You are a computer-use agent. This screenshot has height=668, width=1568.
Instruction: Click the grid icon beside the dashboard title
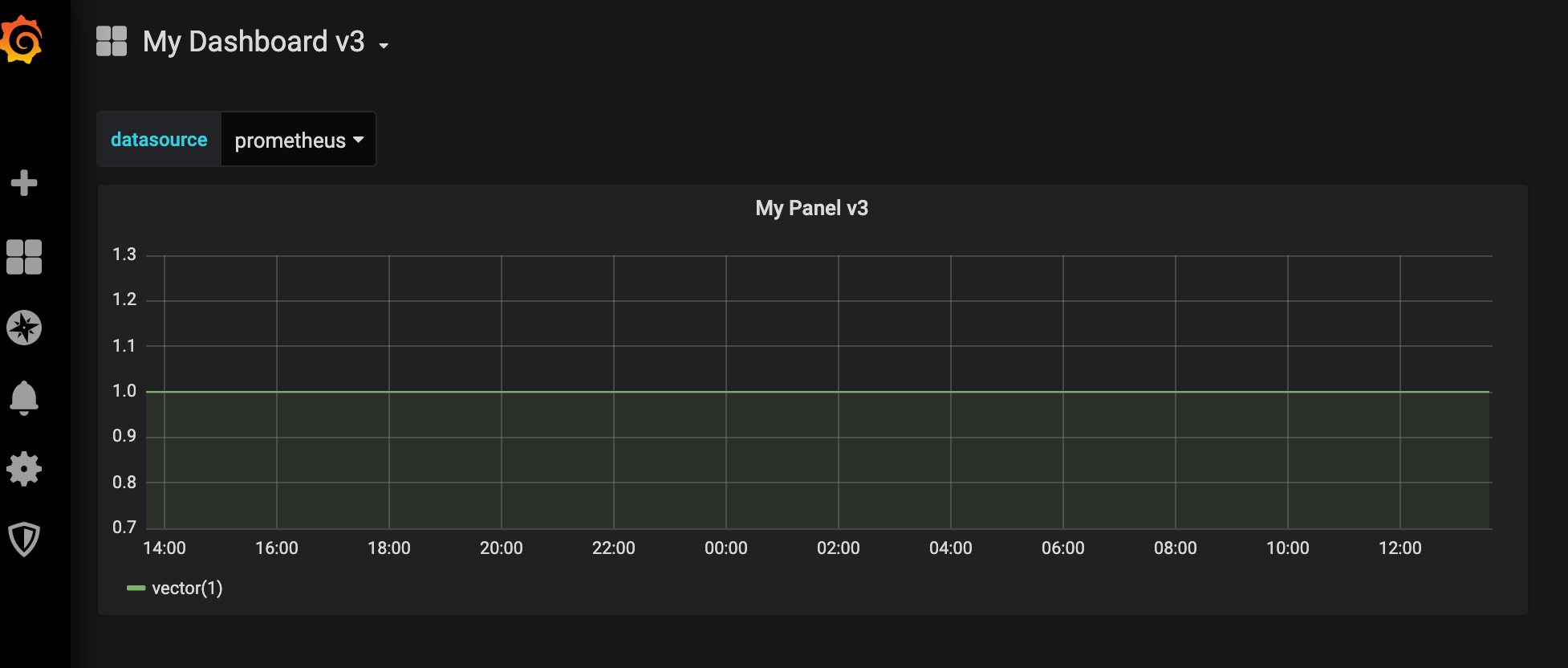112,42
